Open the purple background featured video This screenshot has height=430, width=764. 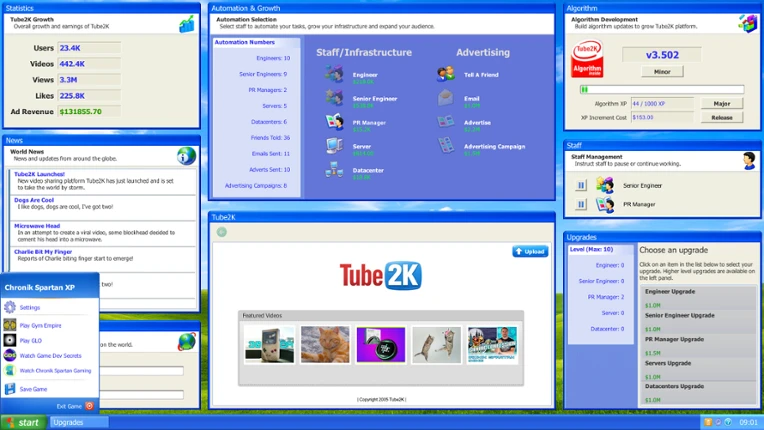(x=381, y=345)
